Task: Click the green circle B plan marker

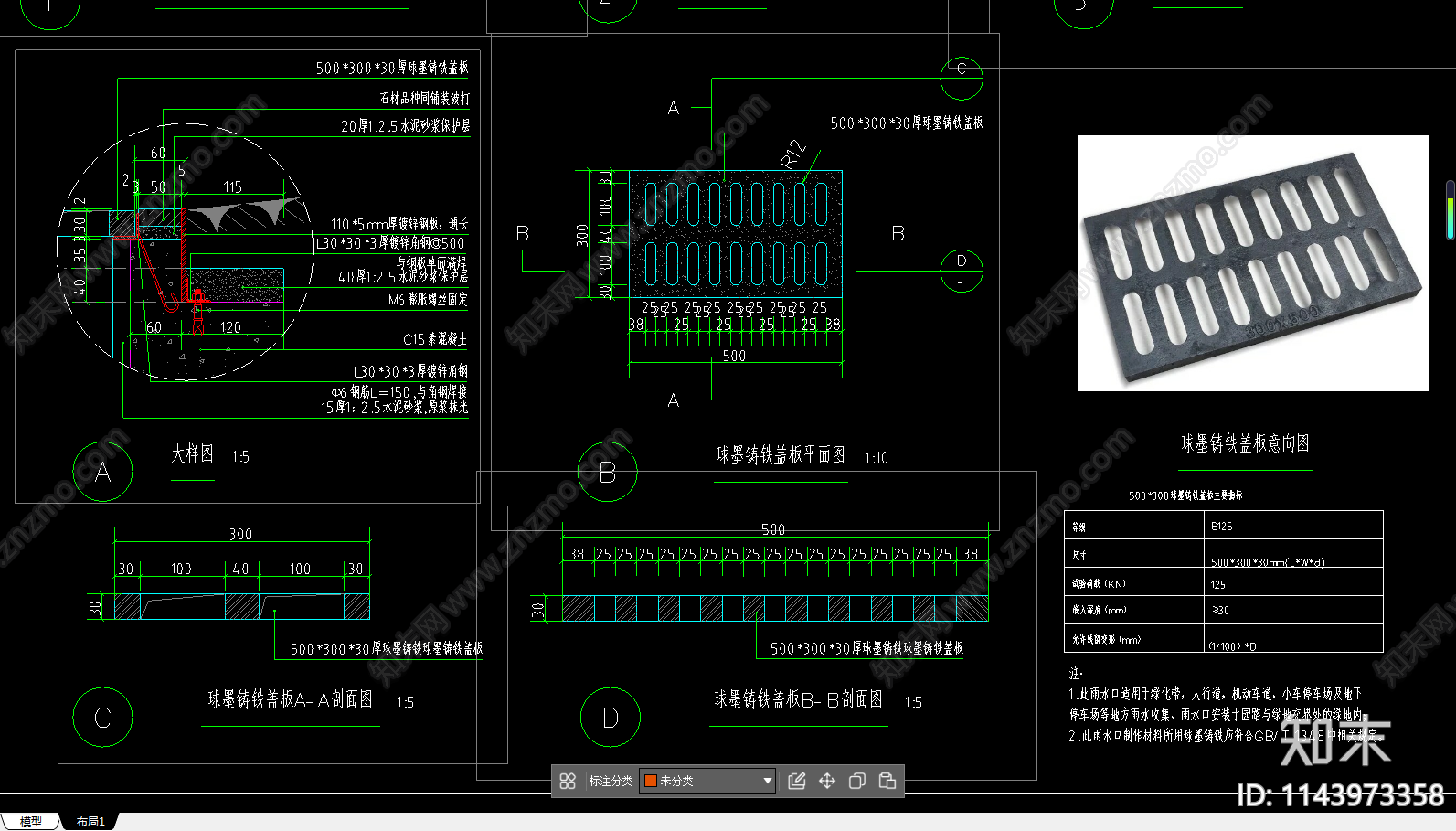Action: point(608,472)
